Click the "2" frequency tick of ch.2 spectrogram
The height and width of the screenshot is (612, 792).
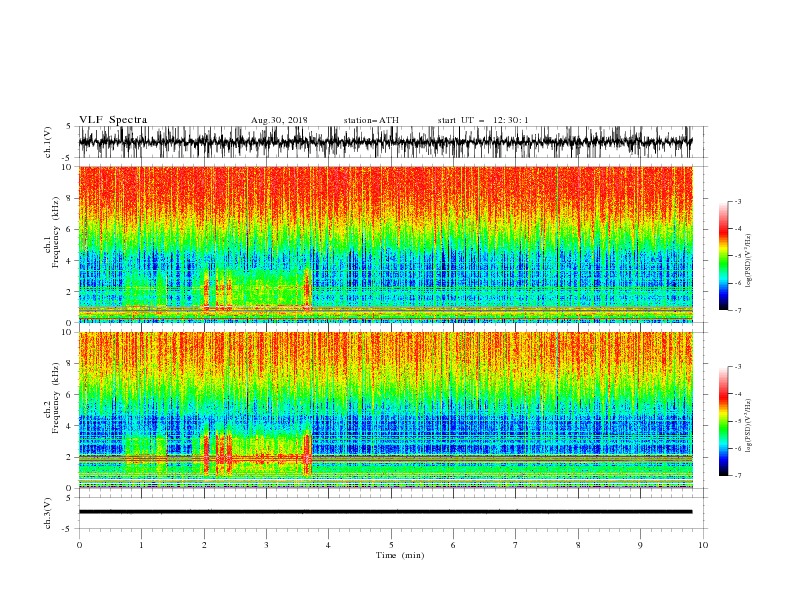pyautogui.click(x=70, y=457)
